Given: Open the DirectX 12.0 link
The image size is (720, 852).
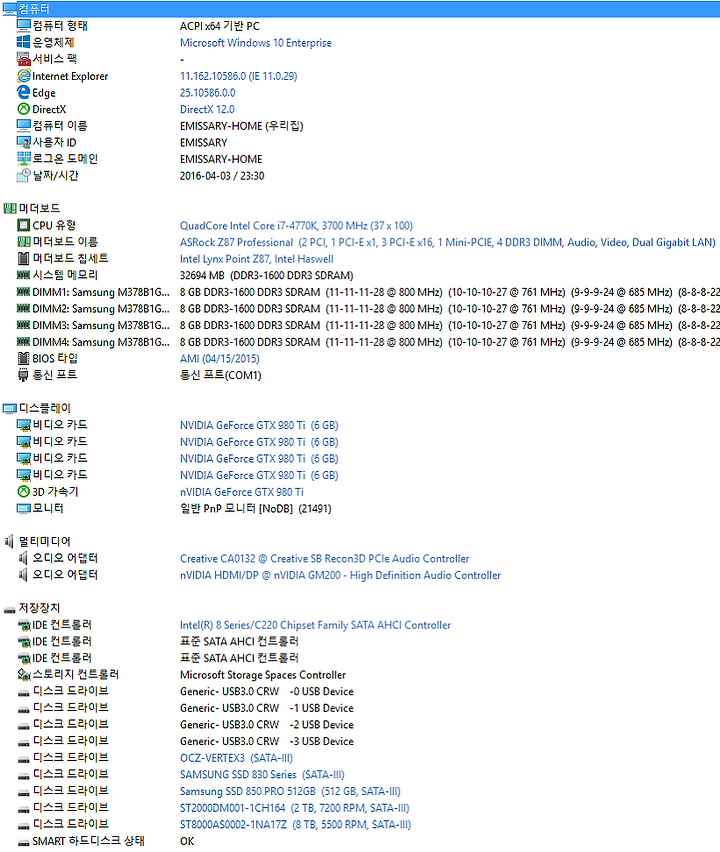Looking at the screenshot, I should 207,109.
